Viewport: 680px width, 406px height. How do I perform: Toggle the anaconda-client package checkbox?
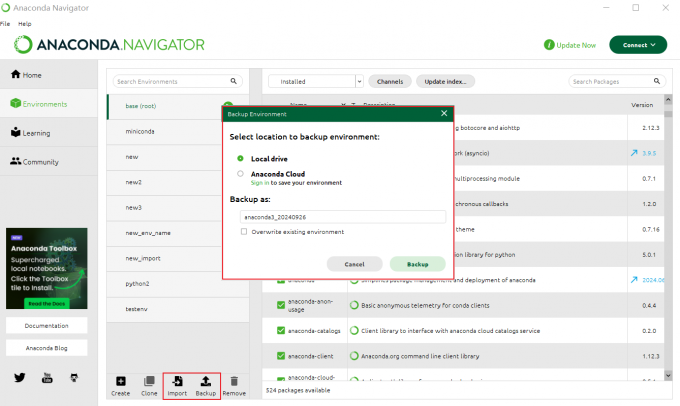click(281, 356)
